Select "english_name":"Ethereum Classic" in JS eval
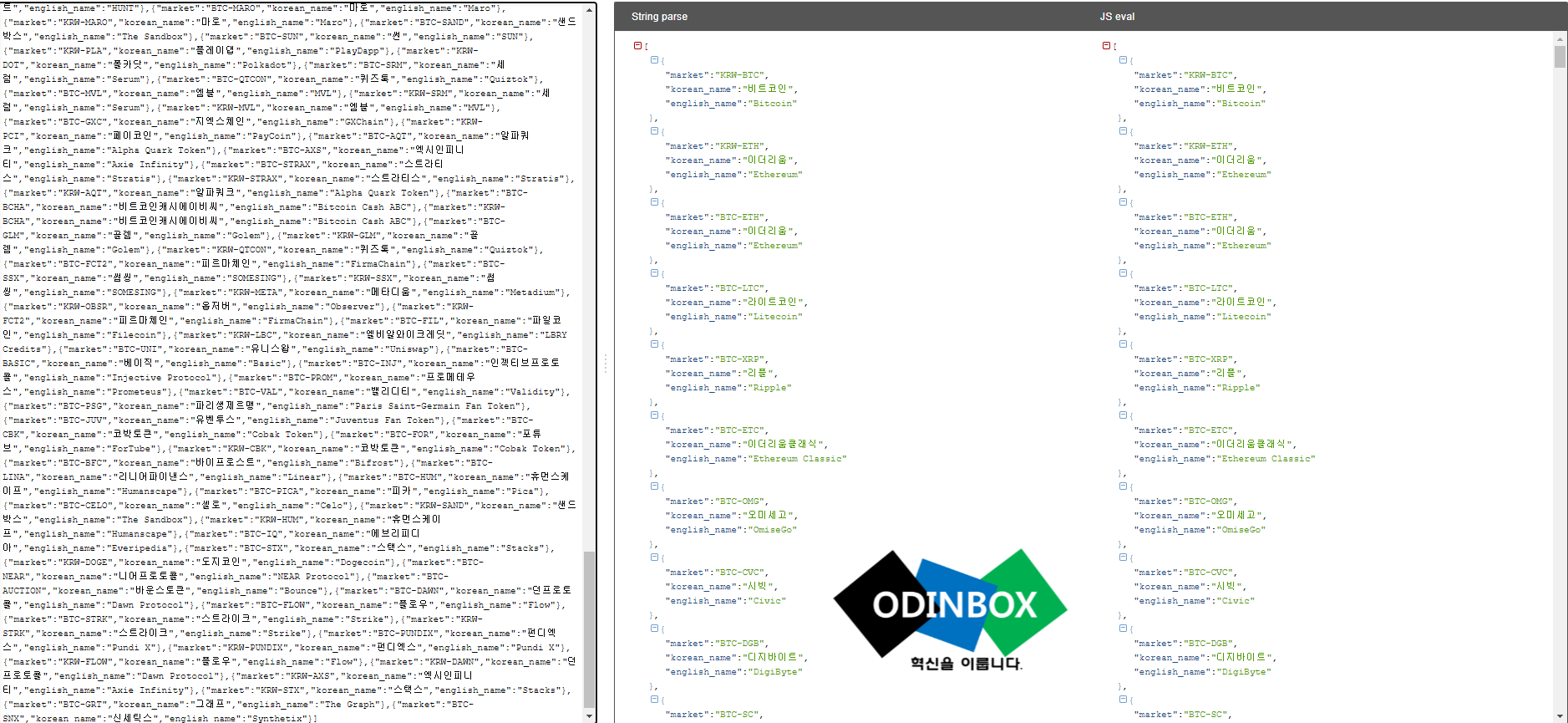The height and width of the screenshot is (723, 1568). 1225,459
